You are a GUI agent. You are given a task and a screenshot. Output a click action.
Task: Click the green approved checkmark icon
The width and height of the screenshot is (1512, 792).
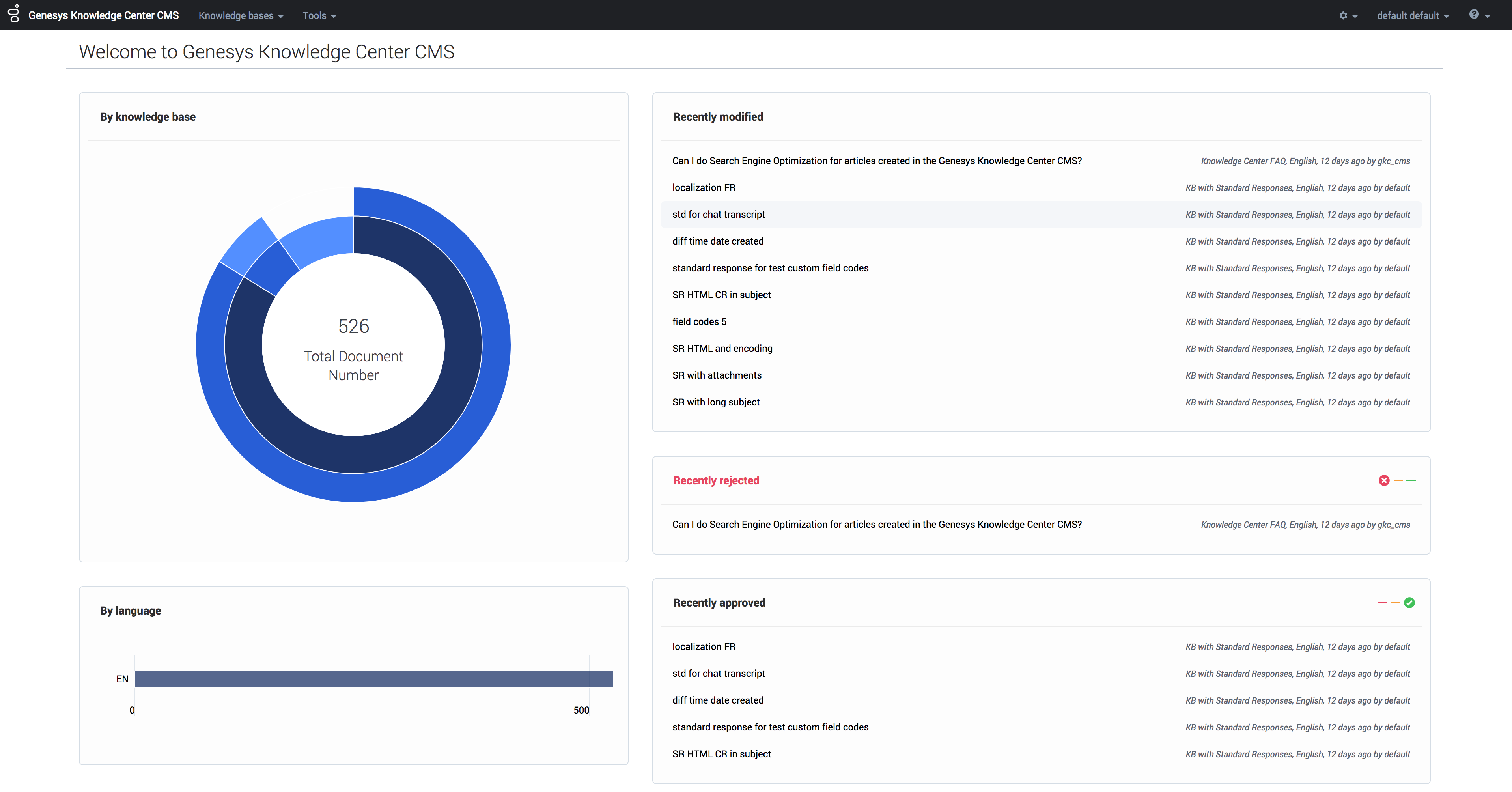pos(1409,602)
